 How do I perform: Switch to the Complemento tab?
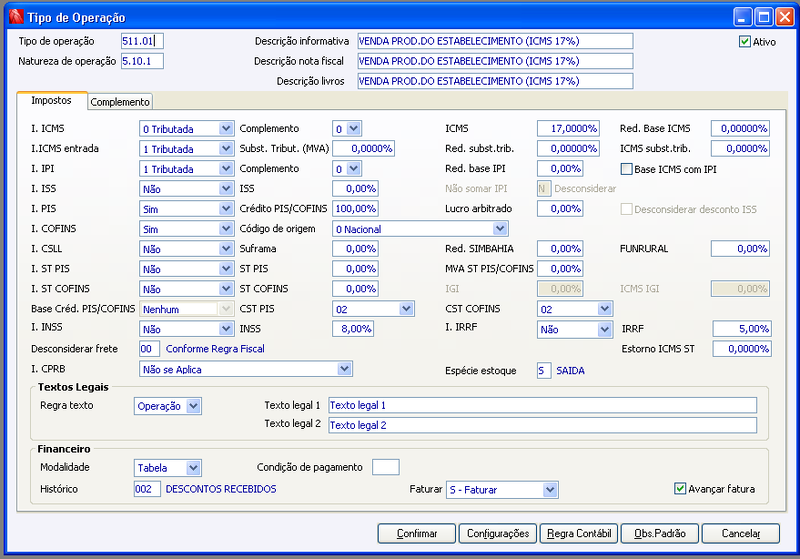[x=120, y=101]
